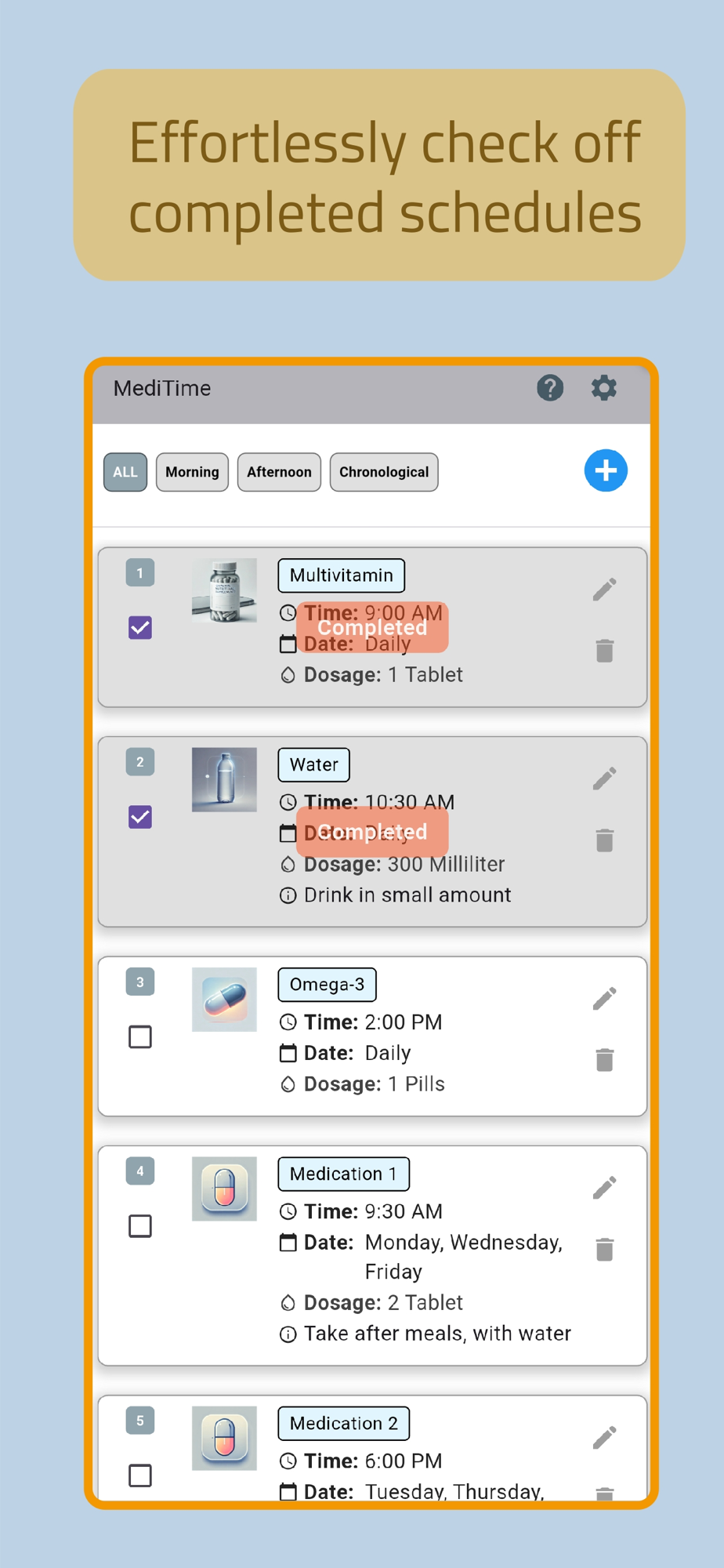Click the text 'Dosage: 2 Tablet'
Screen dimensions: 724x1568
coord(383,1303)
